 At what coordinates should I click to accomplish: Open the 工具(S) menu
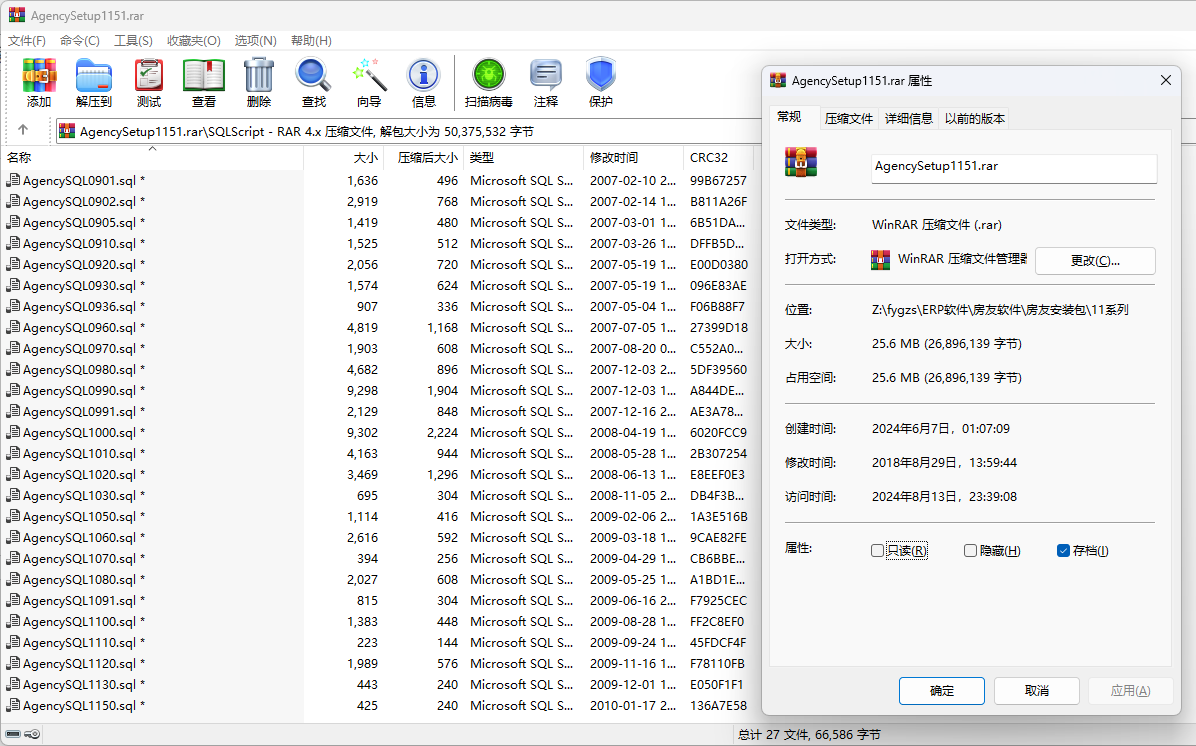(x=133, y=40)
